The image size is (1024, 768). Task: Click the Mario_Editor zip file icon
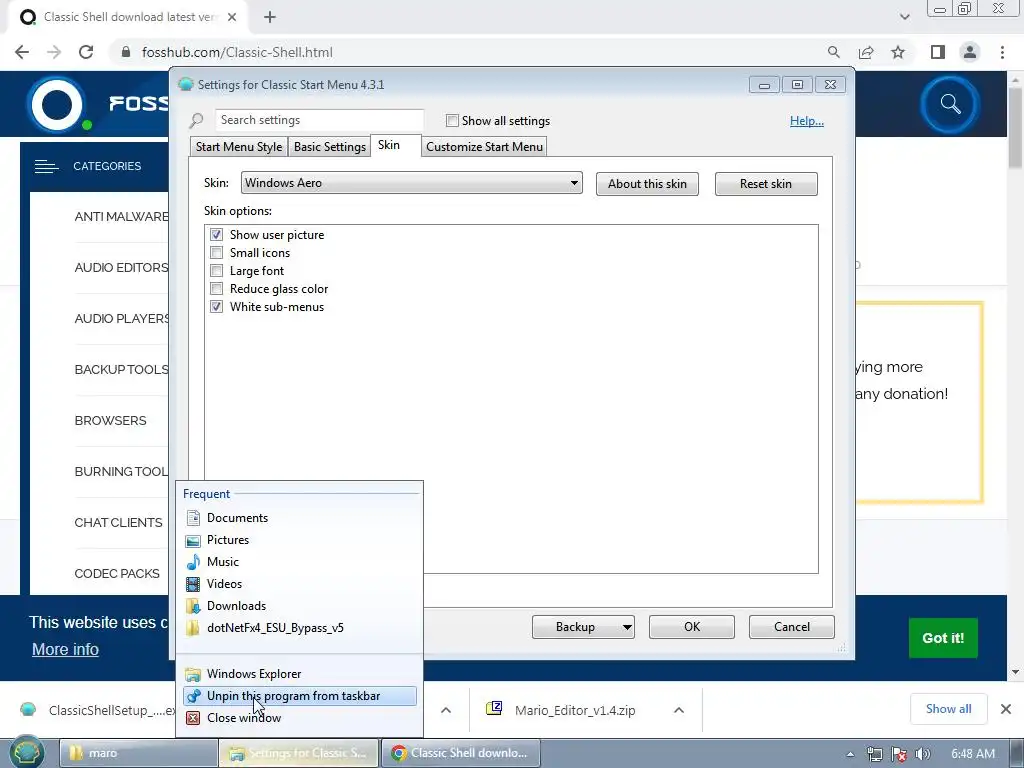tap(494, 709)
